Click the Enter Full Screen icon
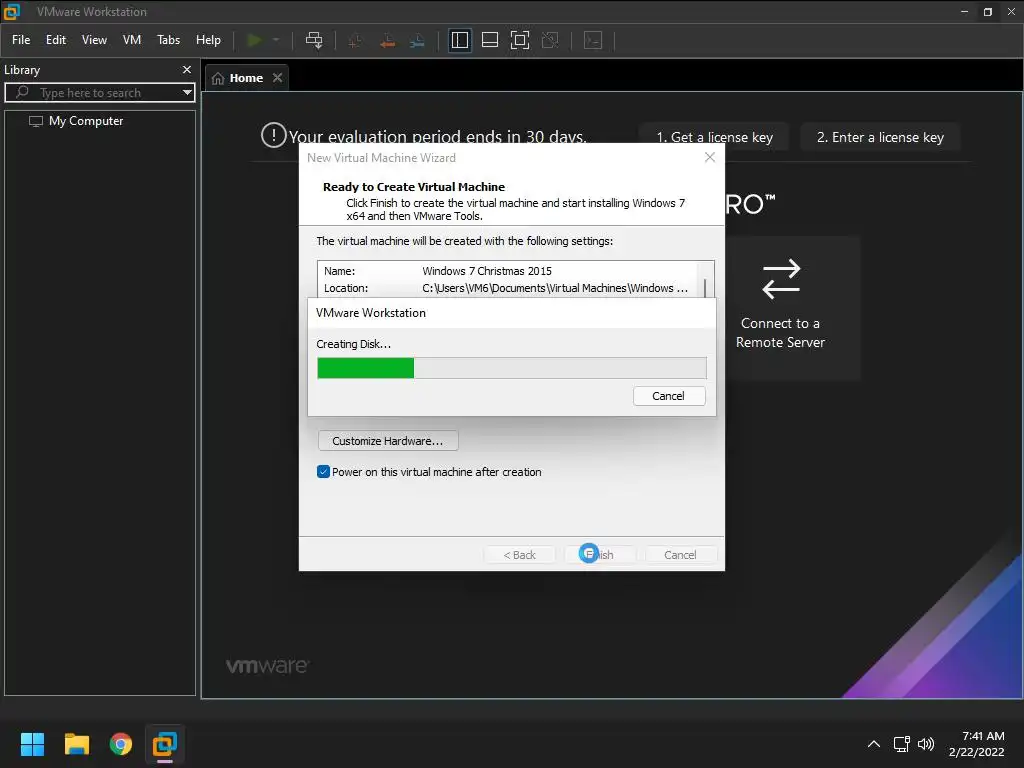 (x=520, y=40)
